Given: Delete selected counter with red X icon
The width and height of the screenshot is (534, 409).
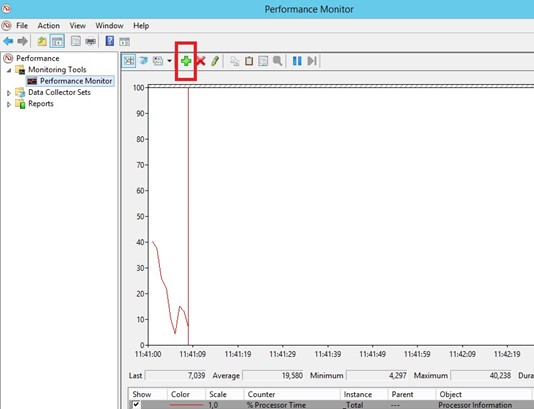Looking at the screenshot, I should click(201, 61).
